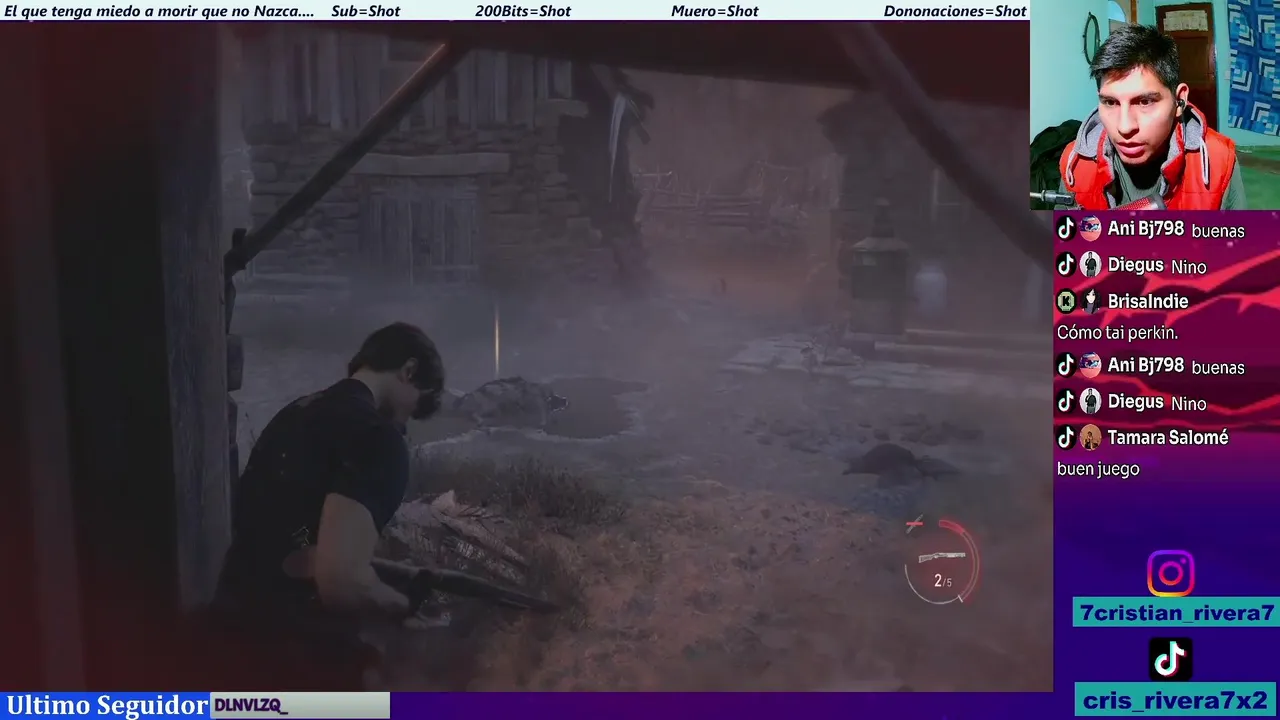Click the Instagram logo icon
This screenshot has width=1280, height=720.
click(1170, 574)
